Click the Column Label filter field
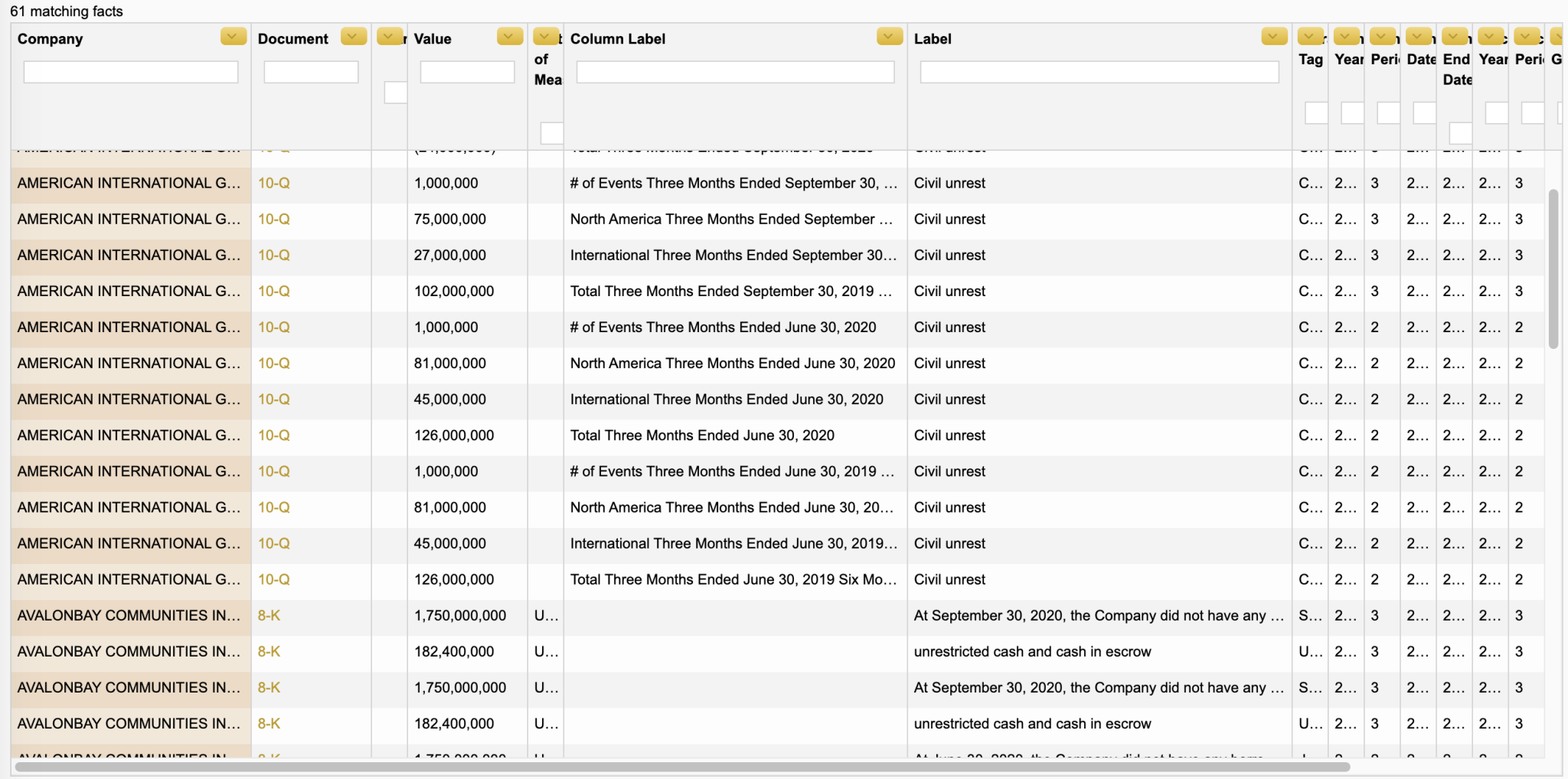This screenshot has width=1568, height=779. (x=735, y=72)
